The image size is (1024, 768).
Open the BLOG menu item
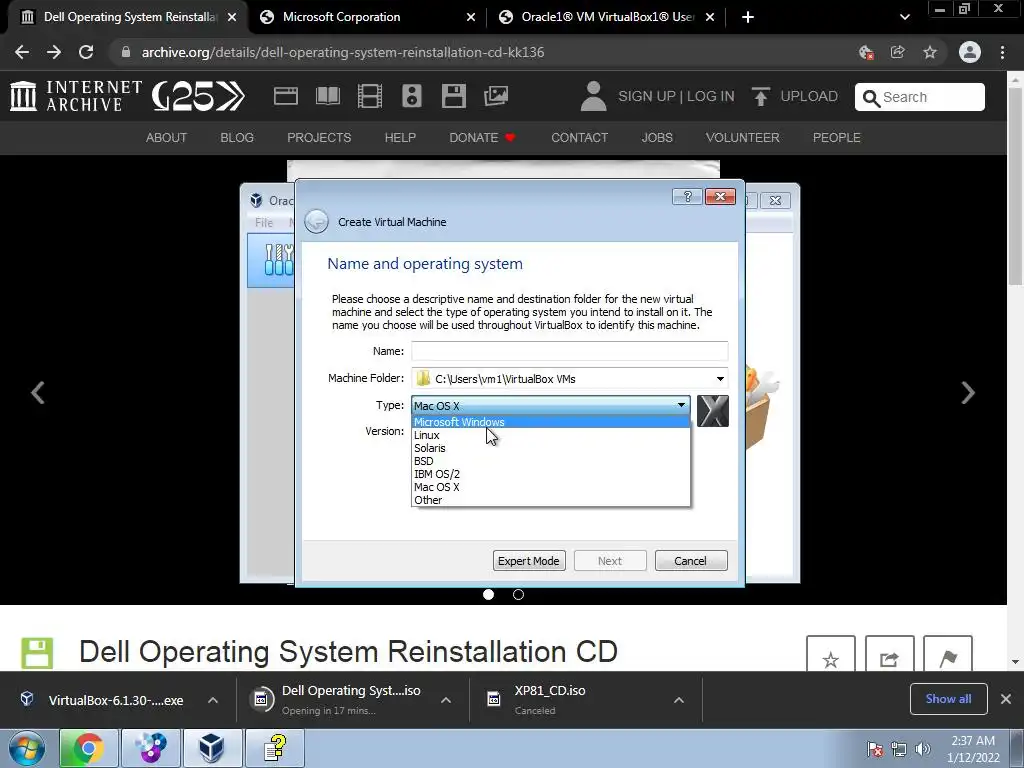[237, 138]
